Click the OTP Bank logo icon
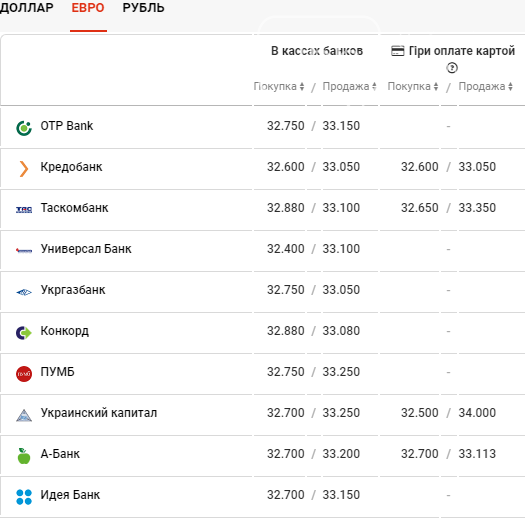 click(x=24, y=128)
